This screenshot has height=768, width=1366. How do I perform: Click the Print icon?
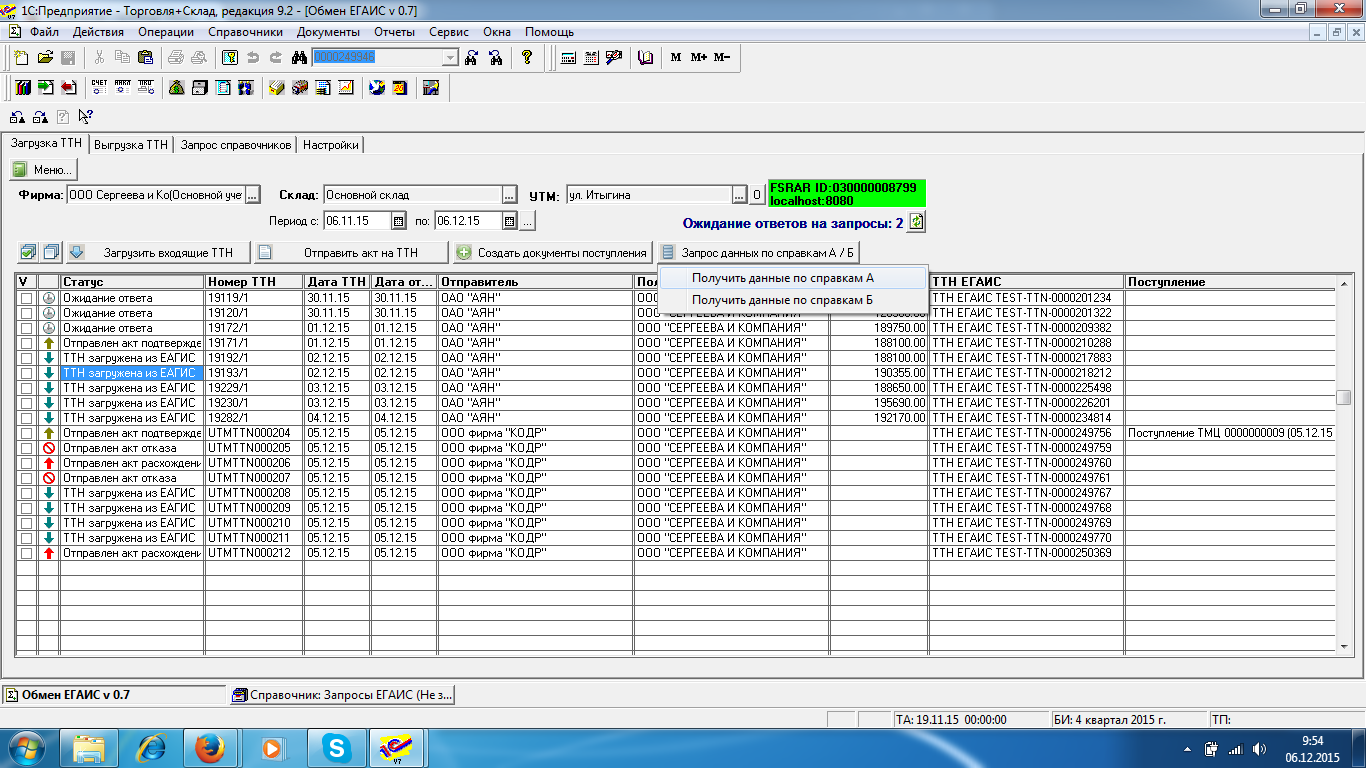point(176,58)
